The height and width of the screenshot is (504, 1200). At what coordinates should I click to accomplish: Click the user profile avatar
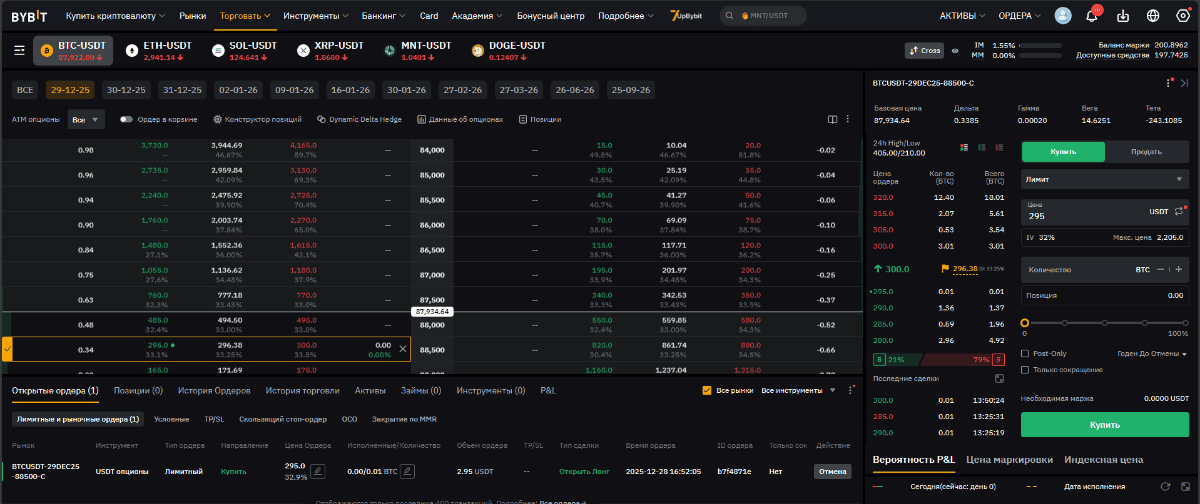point(1063,16)
